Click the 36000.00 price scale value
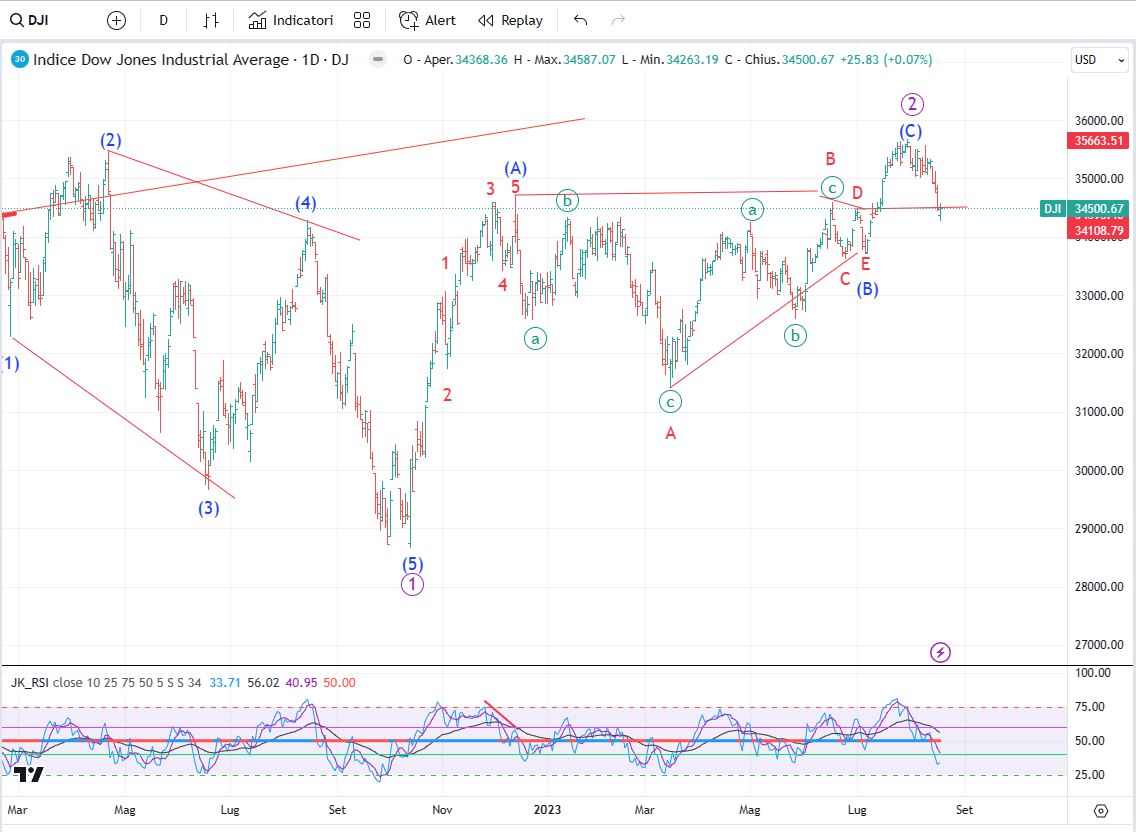Viewport: 1136px width, 832px height. click(1098, 120)
